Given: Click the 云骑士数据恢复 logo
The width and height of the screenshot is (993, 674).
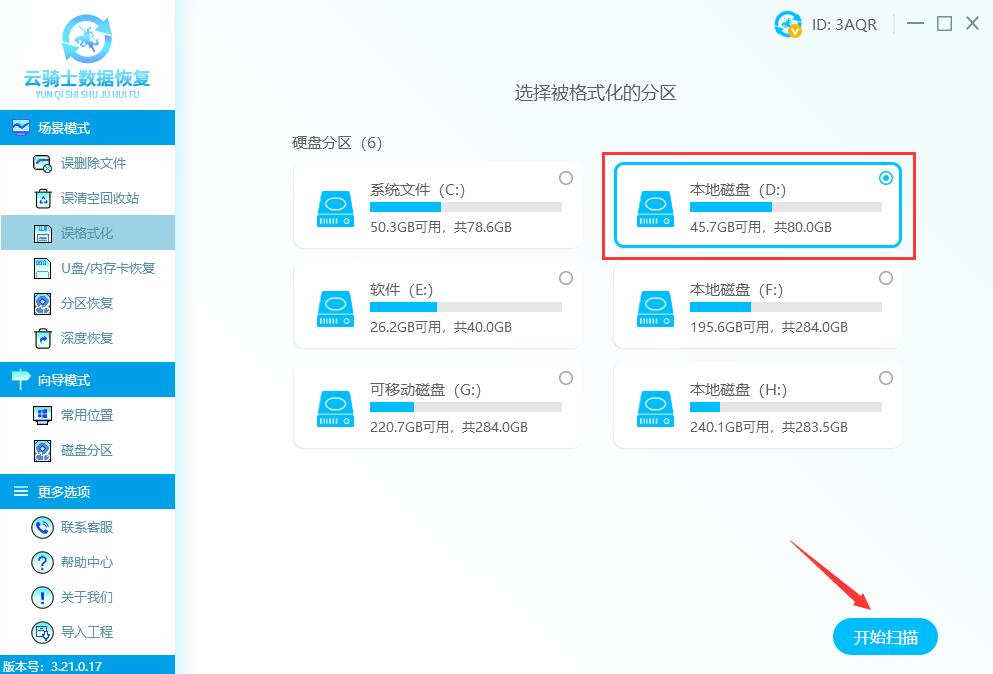Looking at the screenshot, I should tap(87, 56).
